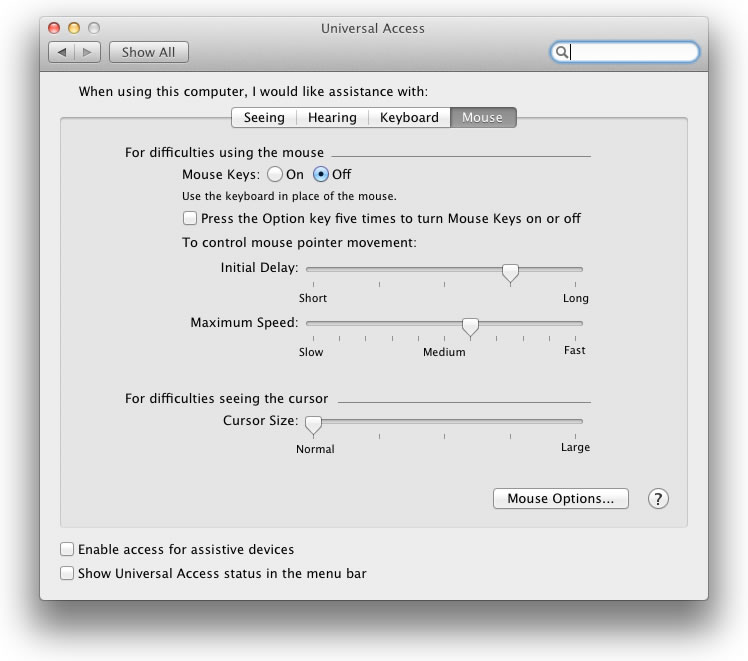Turn Mouse Keys on
Viewport: 748px width, 661px height.
coord(275,174)
